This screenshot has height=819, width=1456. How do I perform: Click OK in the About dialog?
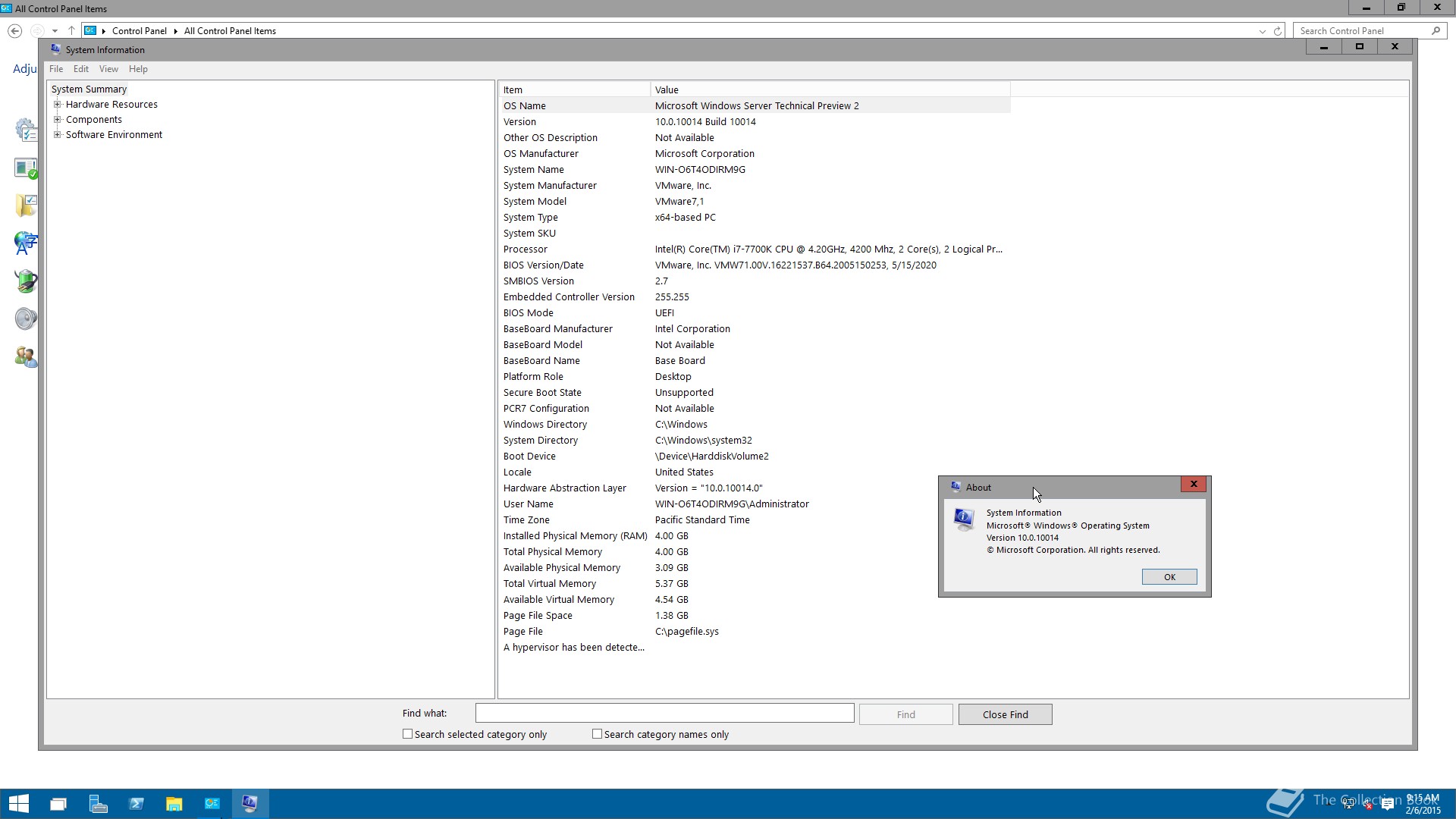tap(1169, 577)
